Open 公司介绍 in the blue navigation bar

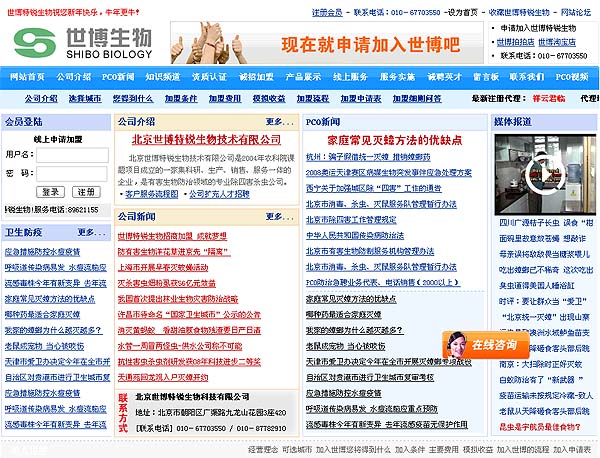coord(74,77)
